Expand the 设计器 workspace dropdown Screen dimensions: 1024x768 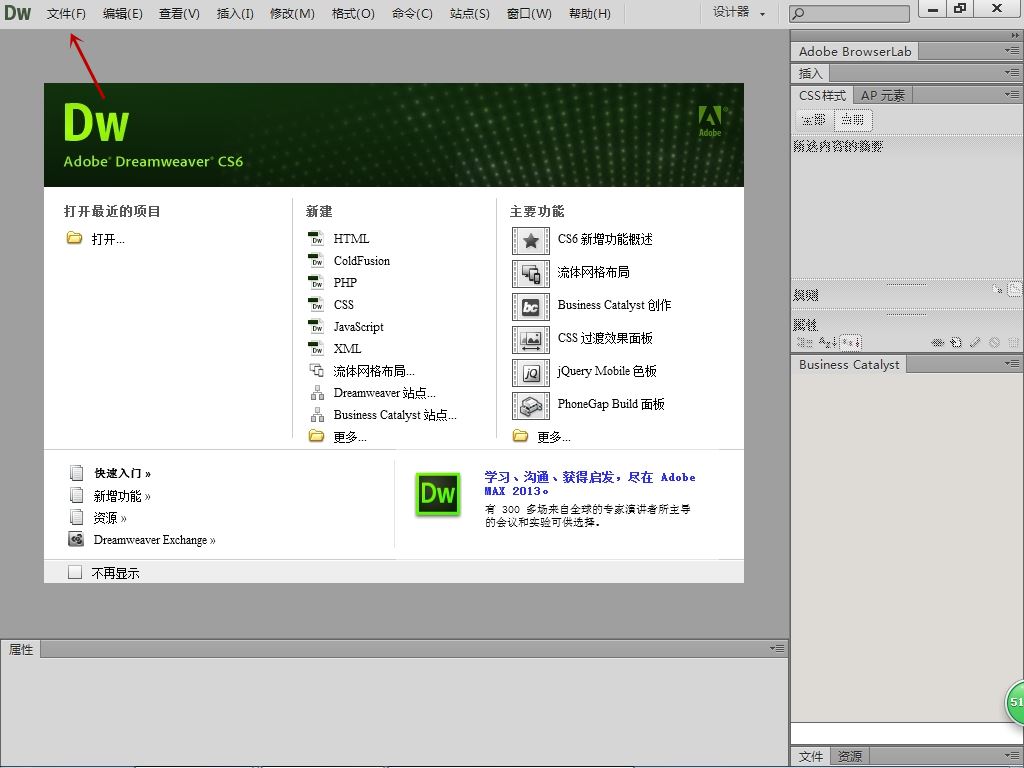(x=739, y=12)
